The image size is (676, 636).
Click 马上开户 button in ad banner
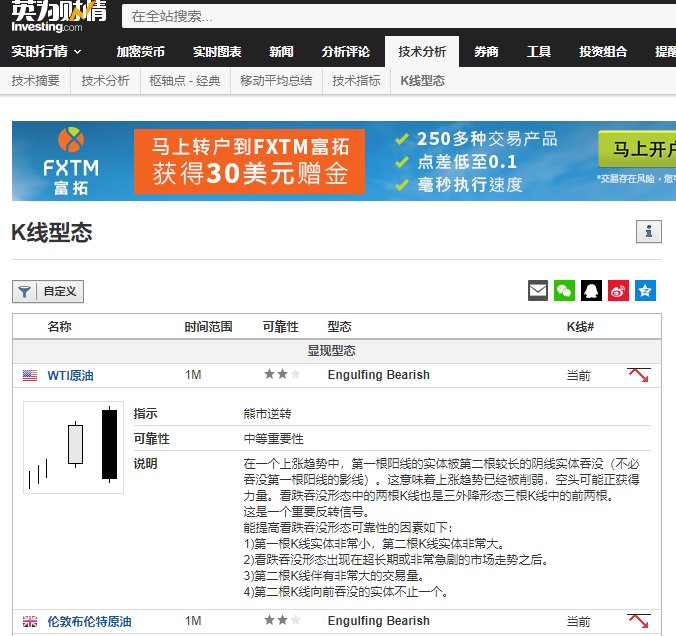pos(637,149)
